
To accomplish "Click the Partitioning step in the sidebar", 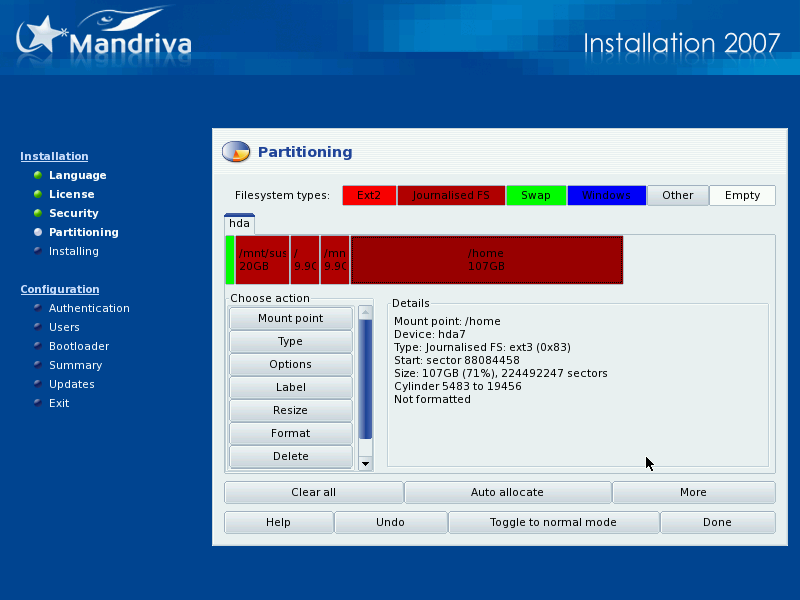I will 84,232.
